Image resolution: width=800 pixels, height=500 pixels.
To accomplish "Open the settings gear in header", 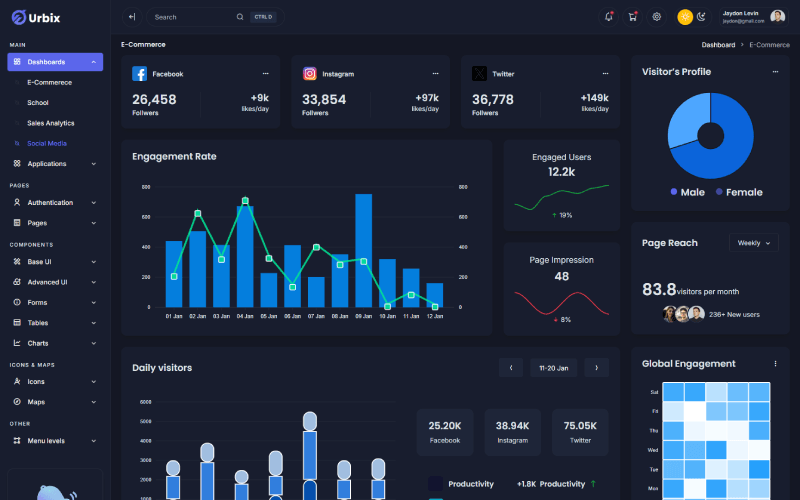I will click(657, 17).
